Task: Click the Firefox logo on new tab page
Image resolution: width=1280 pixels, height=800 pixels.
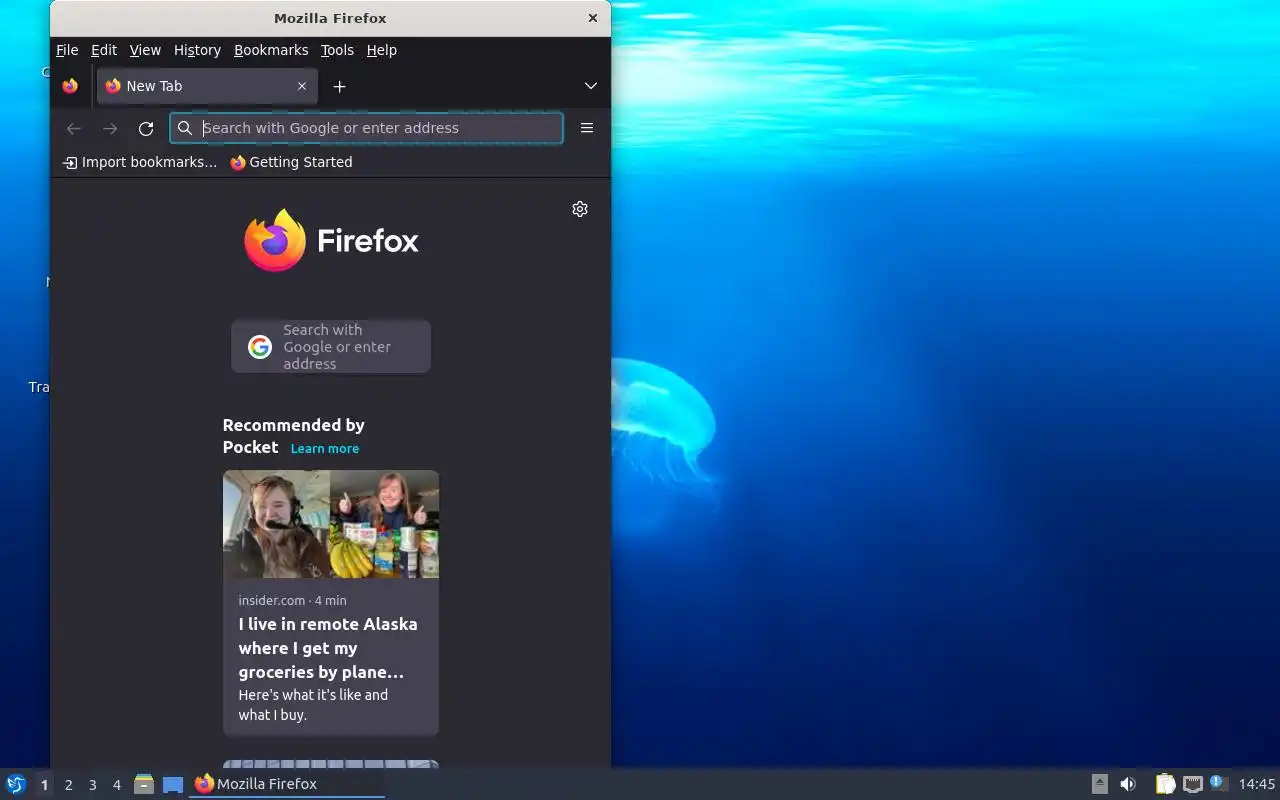Action: pyautogui.click(x=331, y=240)
